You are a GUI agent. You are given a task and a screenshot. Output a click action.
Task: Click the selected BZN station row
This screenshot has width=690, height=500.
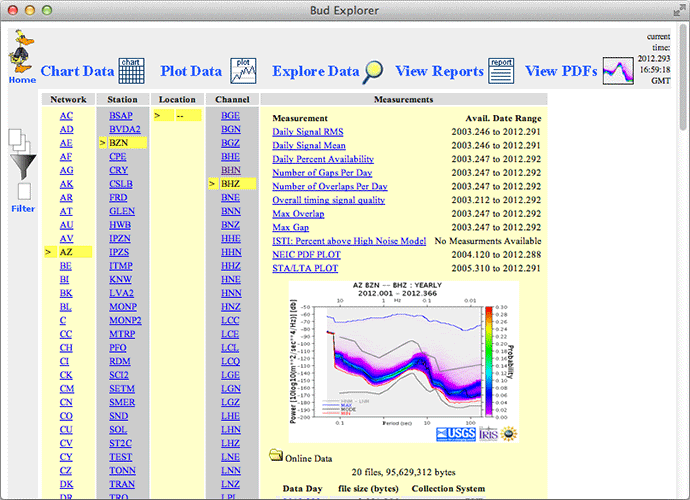coord(123,143)
